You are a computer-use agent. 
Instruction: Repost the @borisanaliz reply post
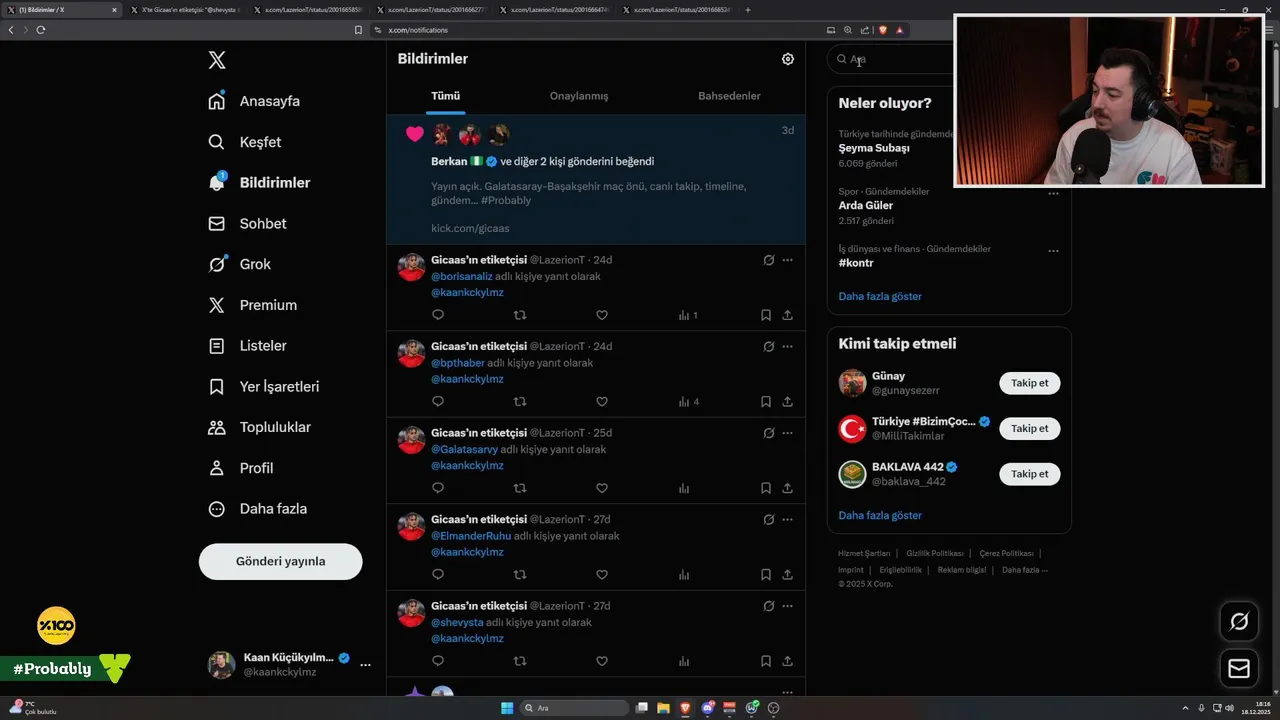pos(520,315)
